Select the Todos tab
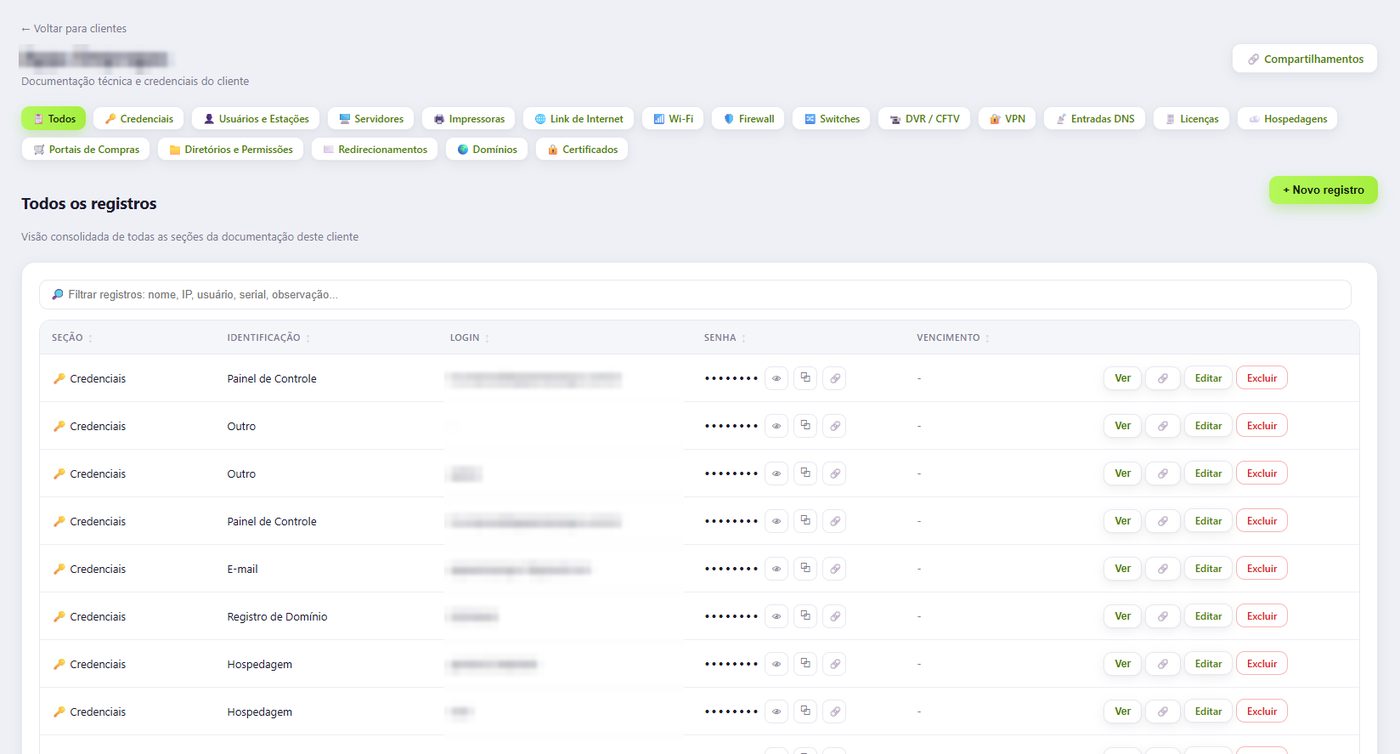 [54, 119]
